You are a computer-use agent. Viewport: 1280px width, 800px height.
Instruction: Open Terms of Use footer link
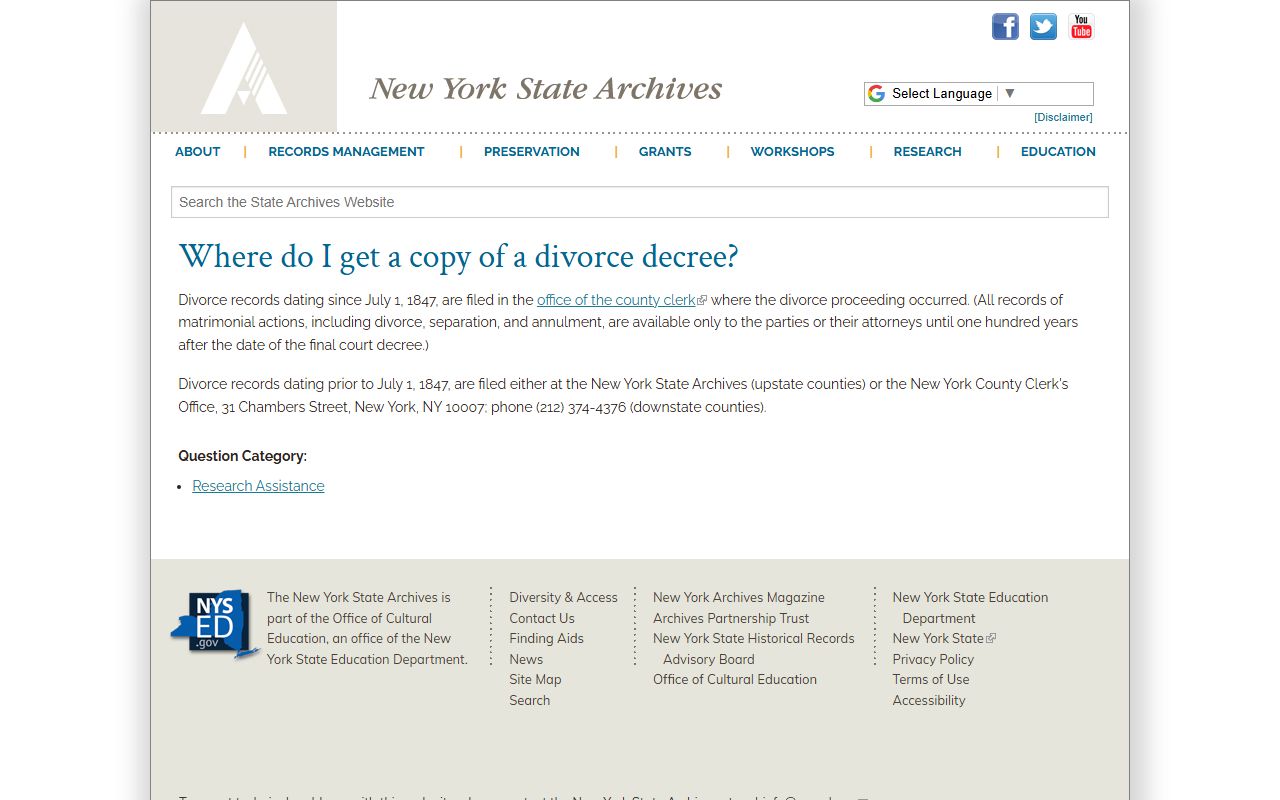(x=931, y=680)
